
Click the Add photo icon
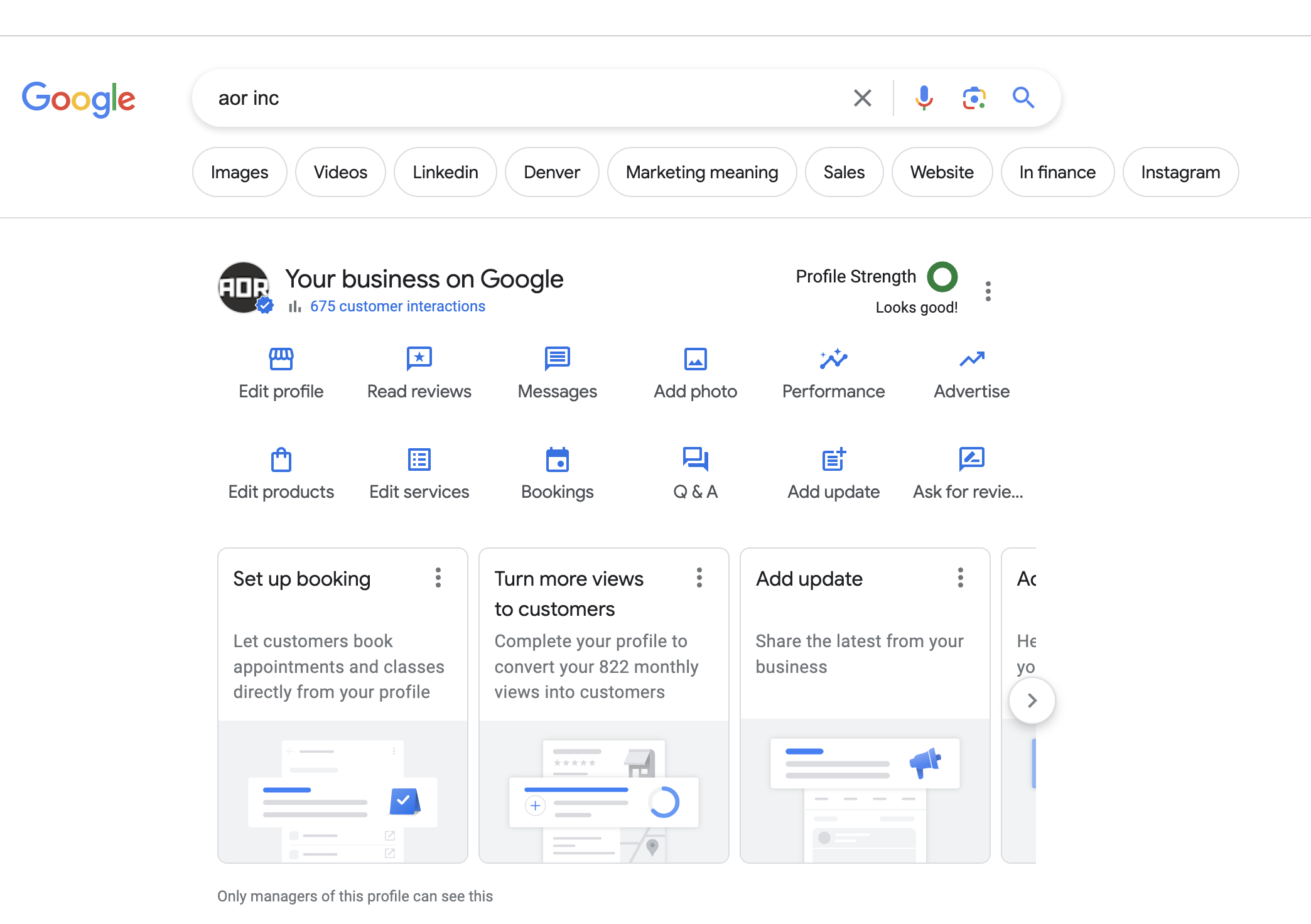click(x=696, y=359)
